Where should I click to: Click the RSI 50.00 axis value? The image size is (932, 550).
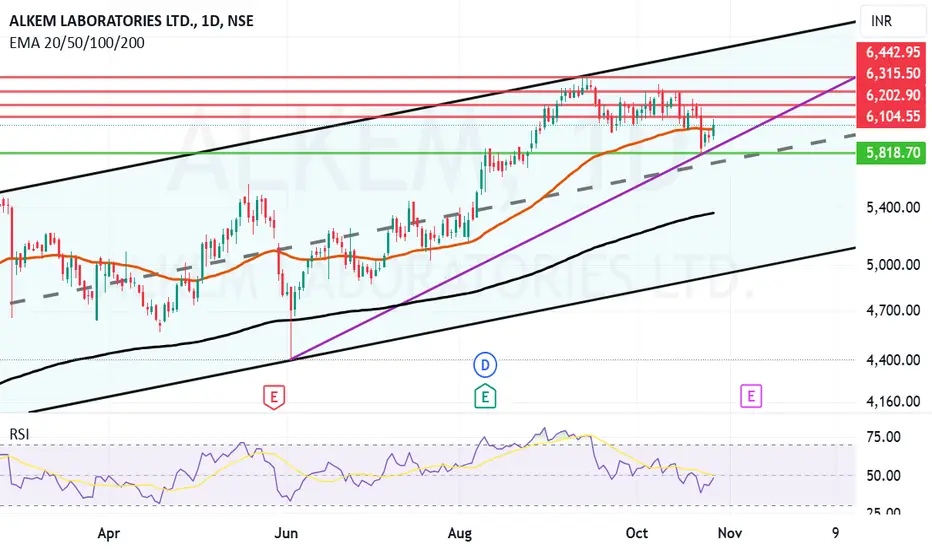coord(884,476)
